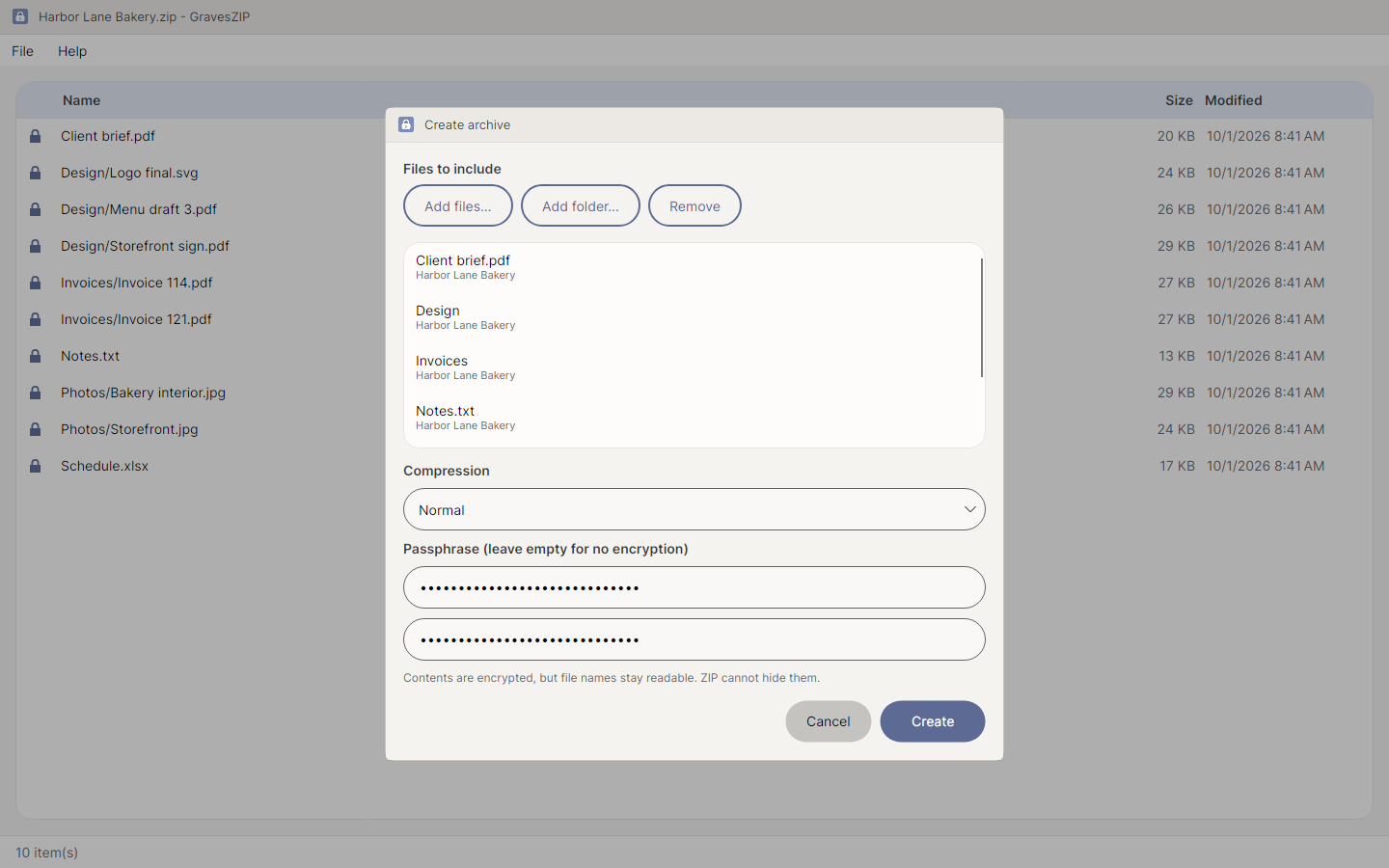
Task: Click the lock icon in Create archive header
Action: click(x=406, y=124)
